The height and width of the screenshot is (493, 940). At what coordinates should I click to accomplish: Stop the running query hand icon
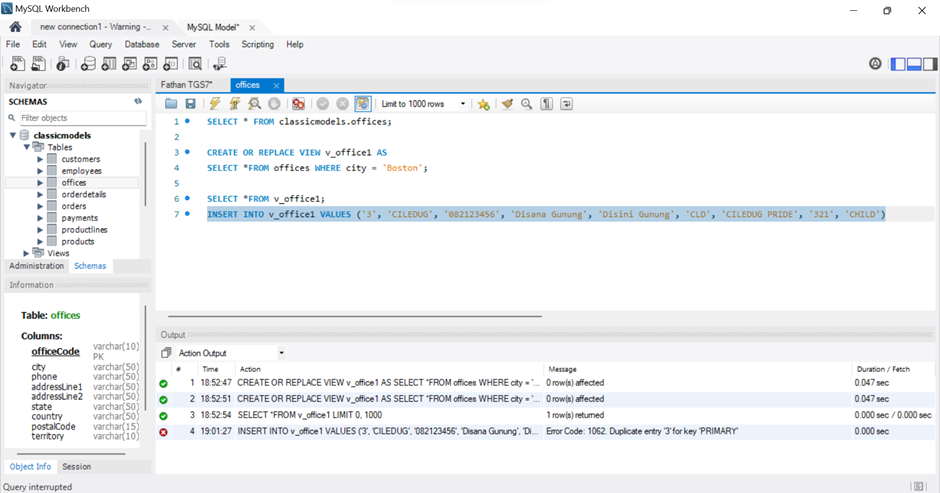(x=274, y=104)
